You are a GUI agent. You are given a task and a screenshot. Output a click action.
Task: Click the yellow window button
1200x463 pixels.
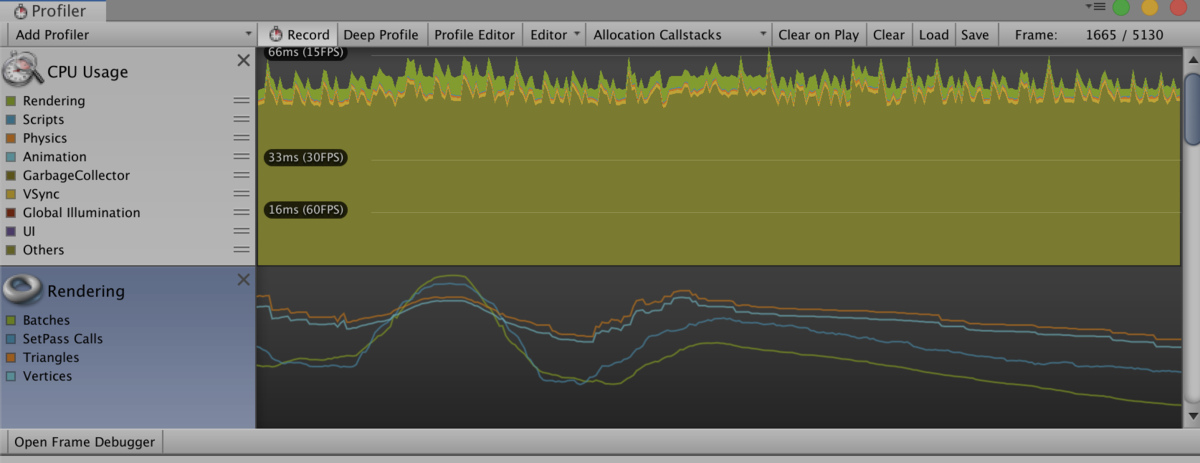[x=1150, y=8]
